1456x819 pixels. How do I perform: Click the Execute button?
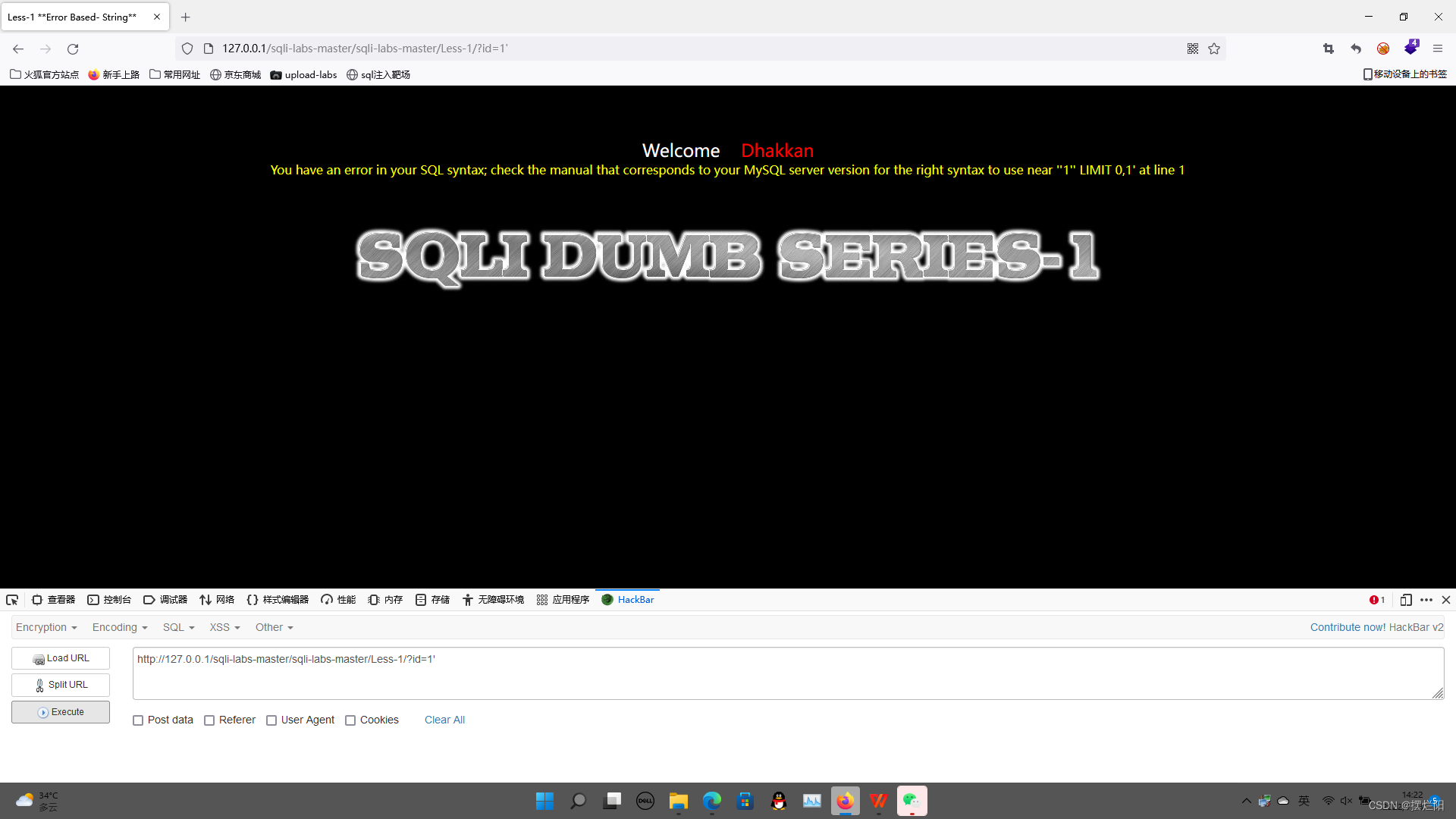click(61, 712)
